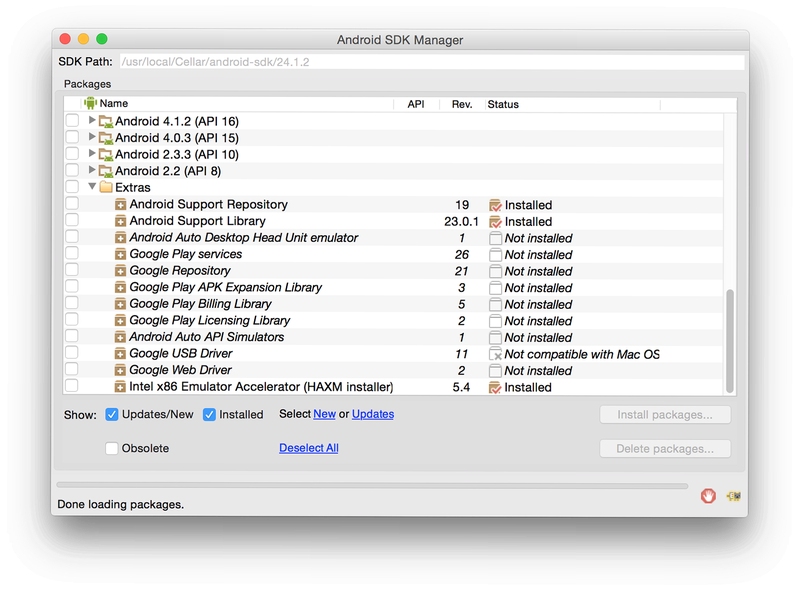Click the Install packages button

point(665,414)
